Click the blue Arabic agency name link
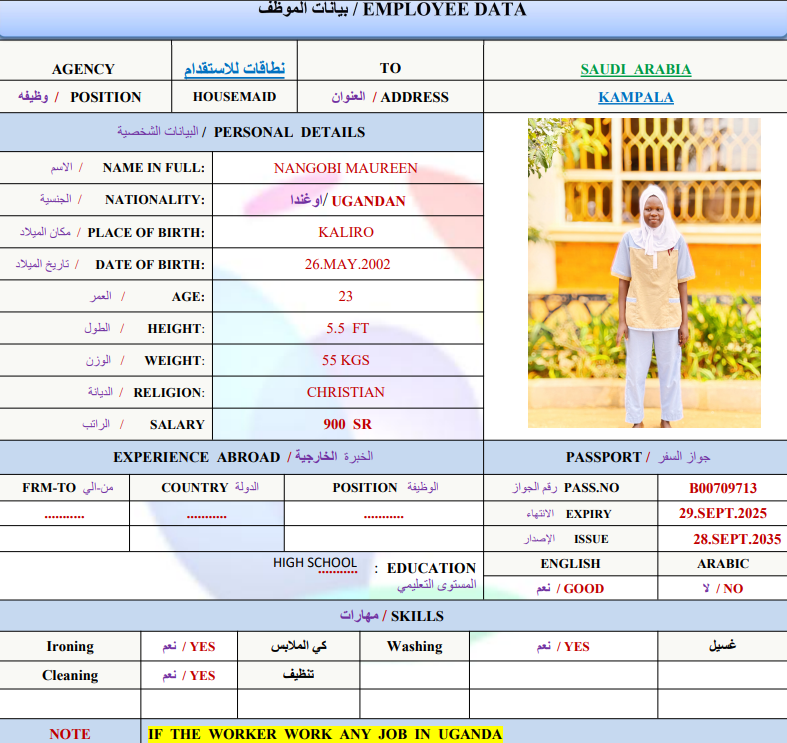This screenshot has width=787, height=743. [x=234, y=69]
